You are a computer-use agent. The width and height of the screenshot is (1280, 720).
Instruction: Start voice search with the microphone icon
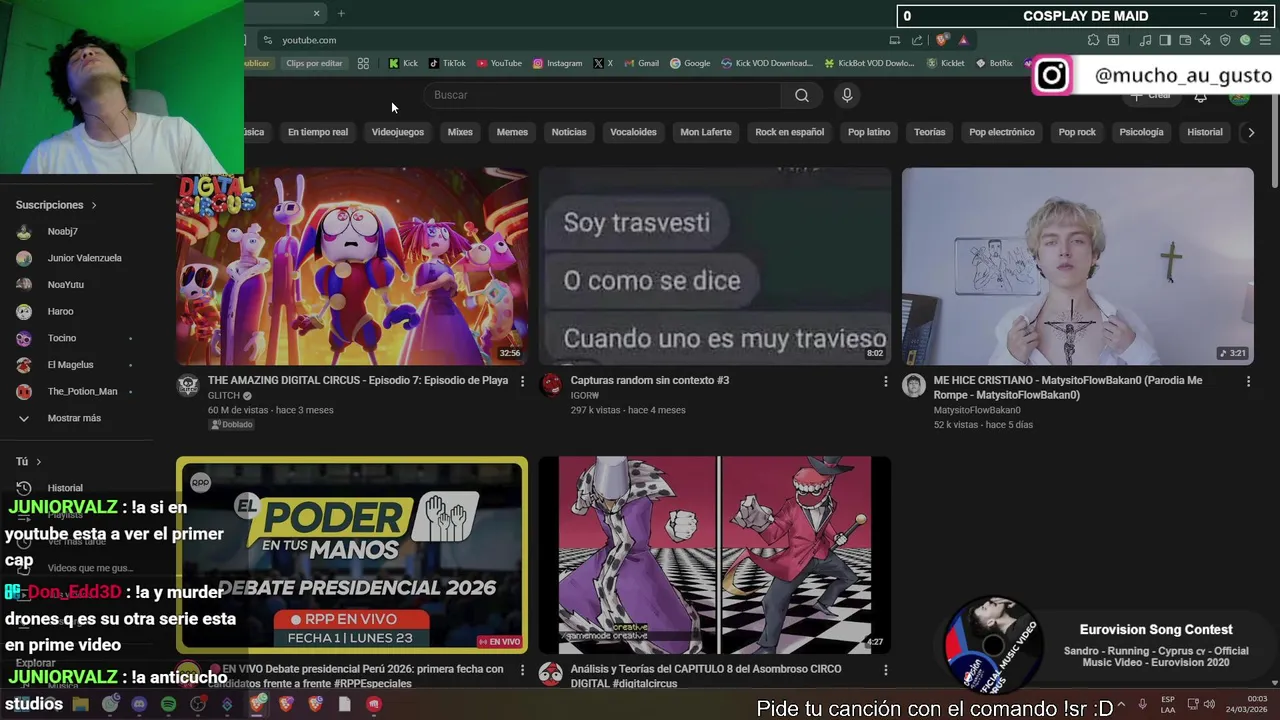(x=847, y=95)
